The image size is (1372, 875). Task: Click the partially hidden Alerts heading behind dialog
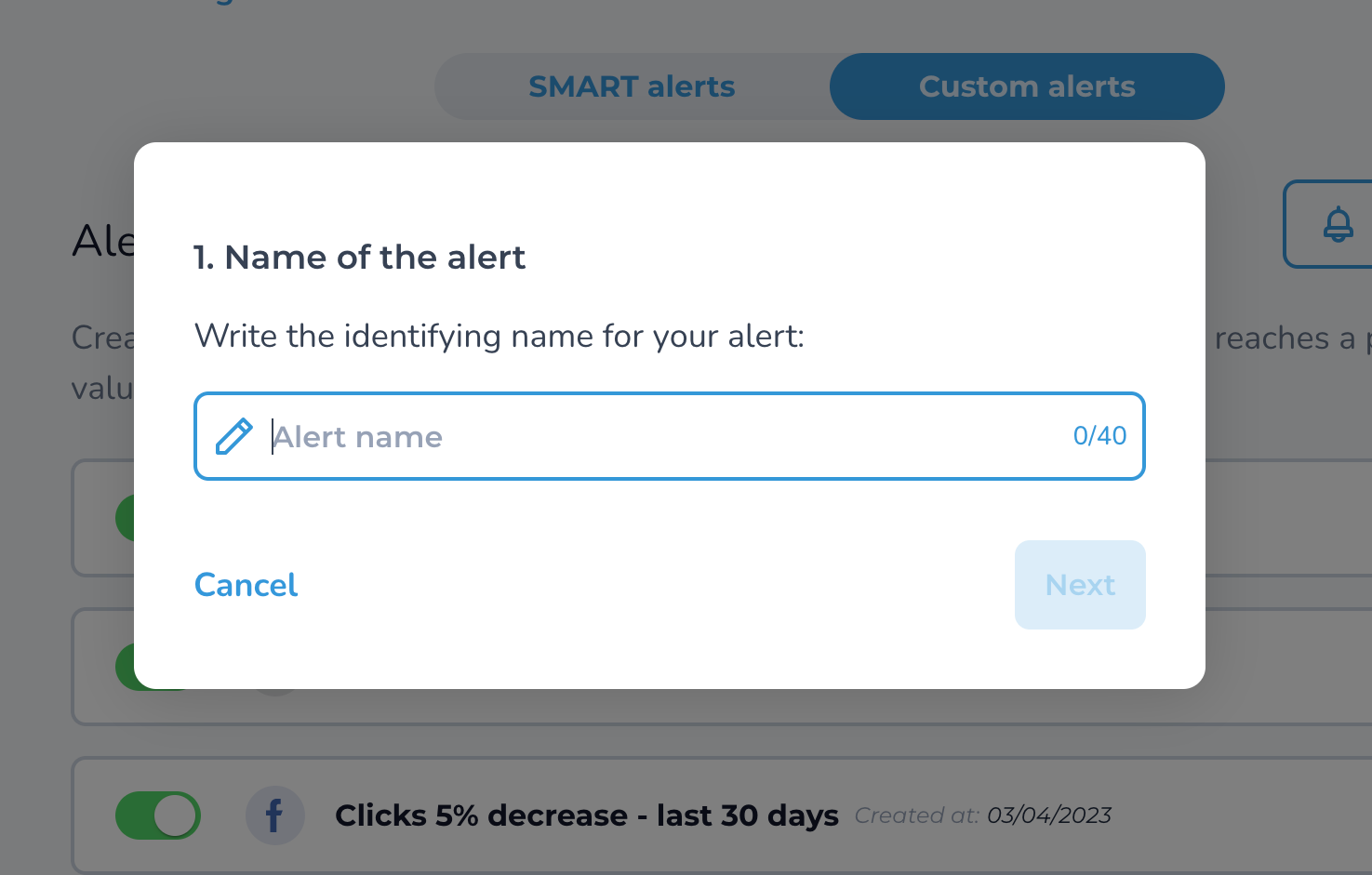[x=103, y=242]
